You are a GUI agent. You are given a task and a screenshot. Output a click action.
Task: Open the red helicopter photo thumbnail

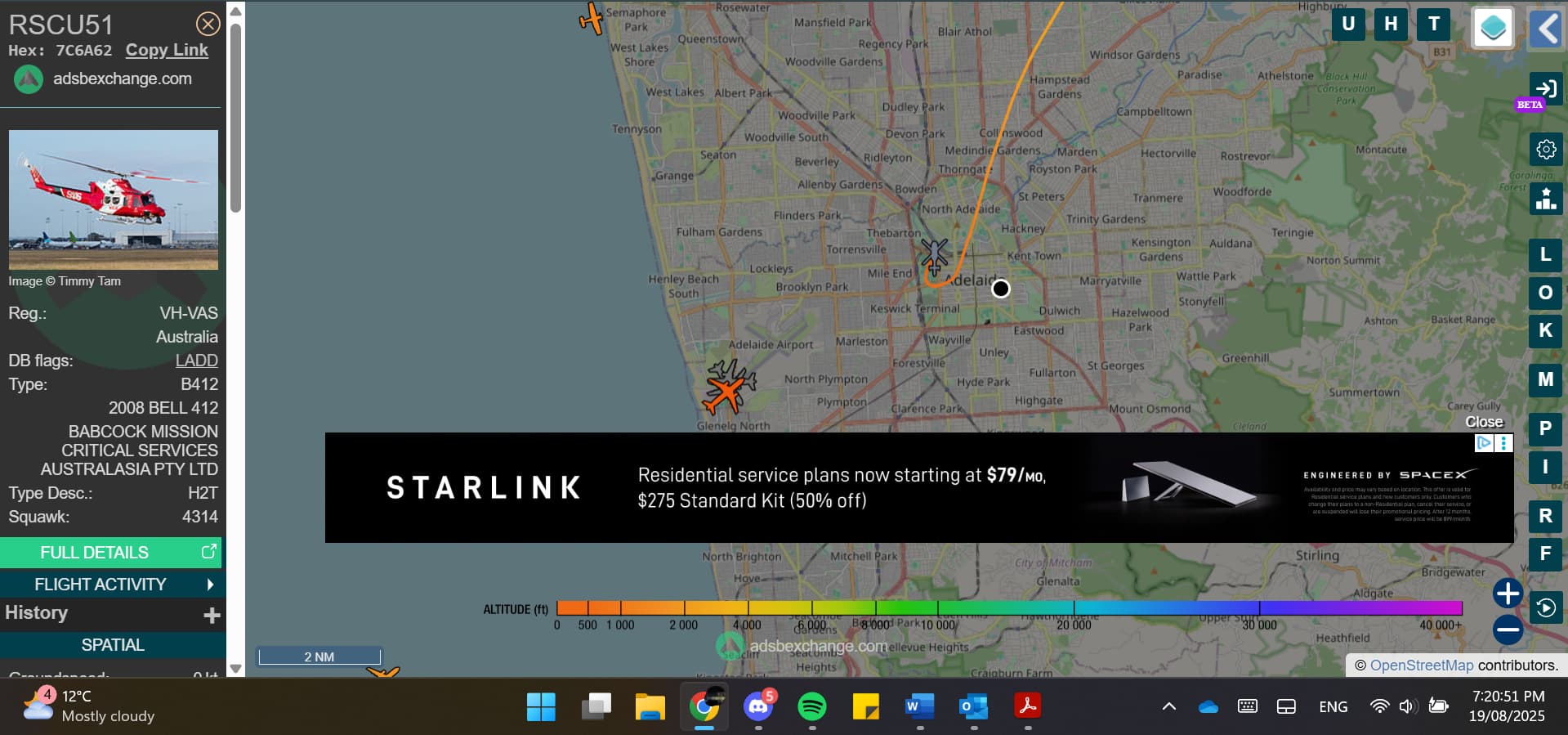point(114,199)
